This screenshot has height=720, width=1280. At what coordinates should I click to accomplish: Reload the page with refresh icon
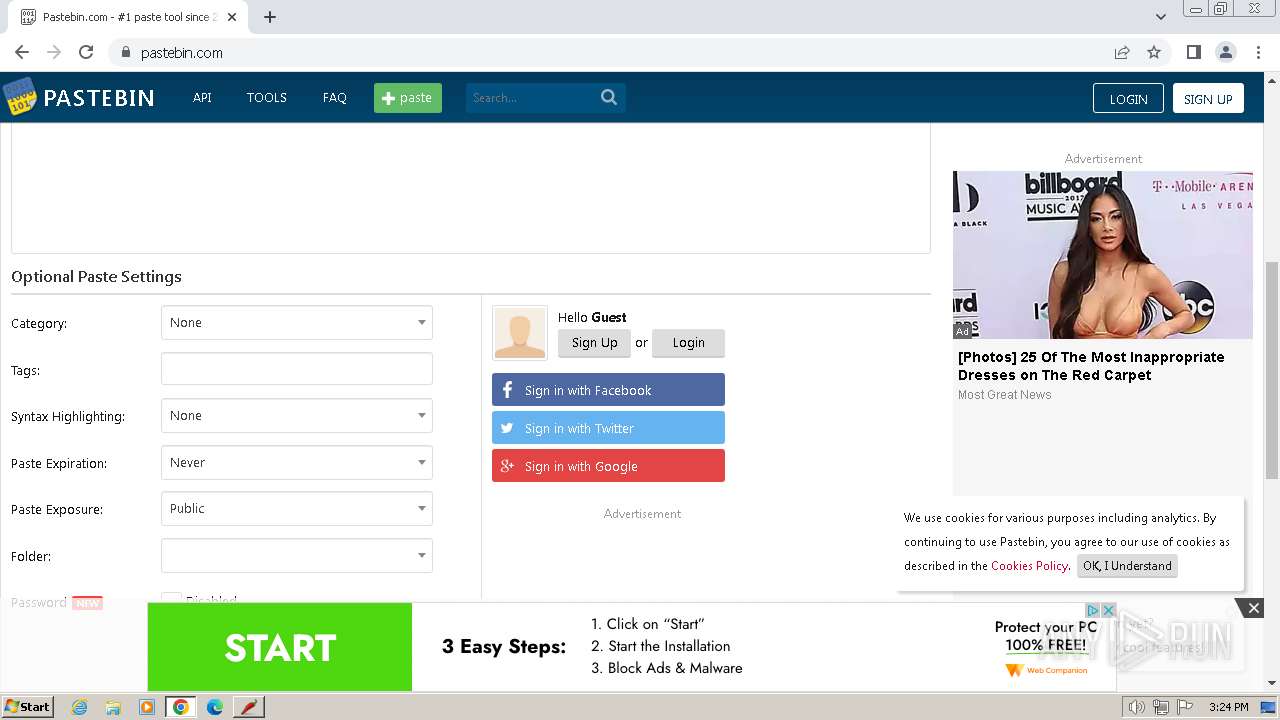(x=86, y=52)
